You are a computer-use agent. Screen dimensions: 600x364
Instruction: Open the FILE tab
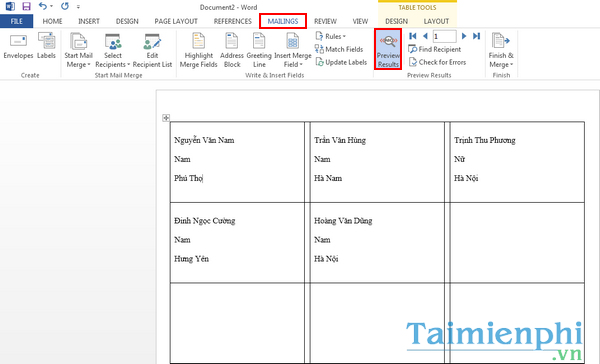[16, 21]
